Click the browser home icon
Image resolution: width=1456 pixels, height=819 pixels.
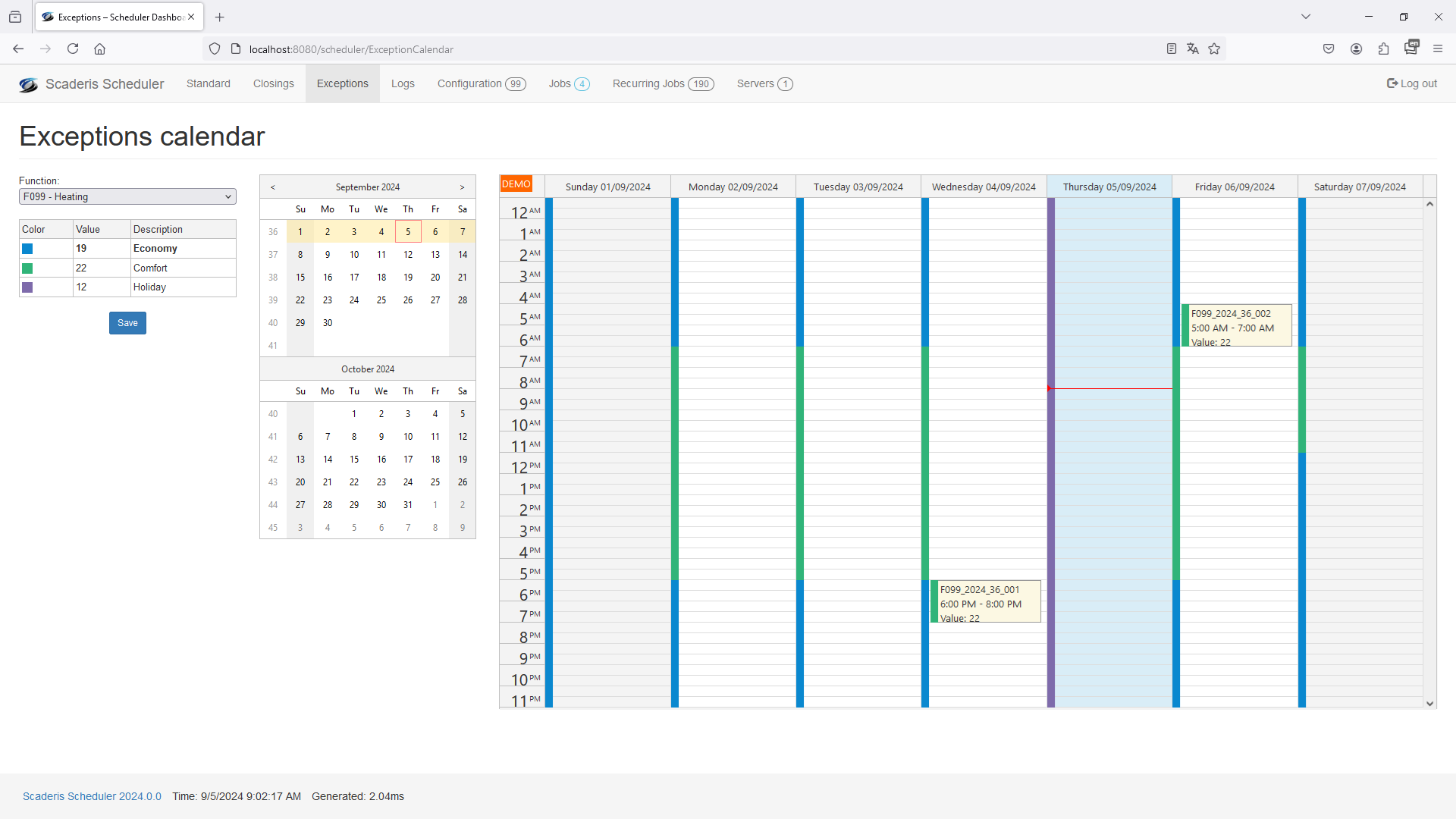point(99,49)
